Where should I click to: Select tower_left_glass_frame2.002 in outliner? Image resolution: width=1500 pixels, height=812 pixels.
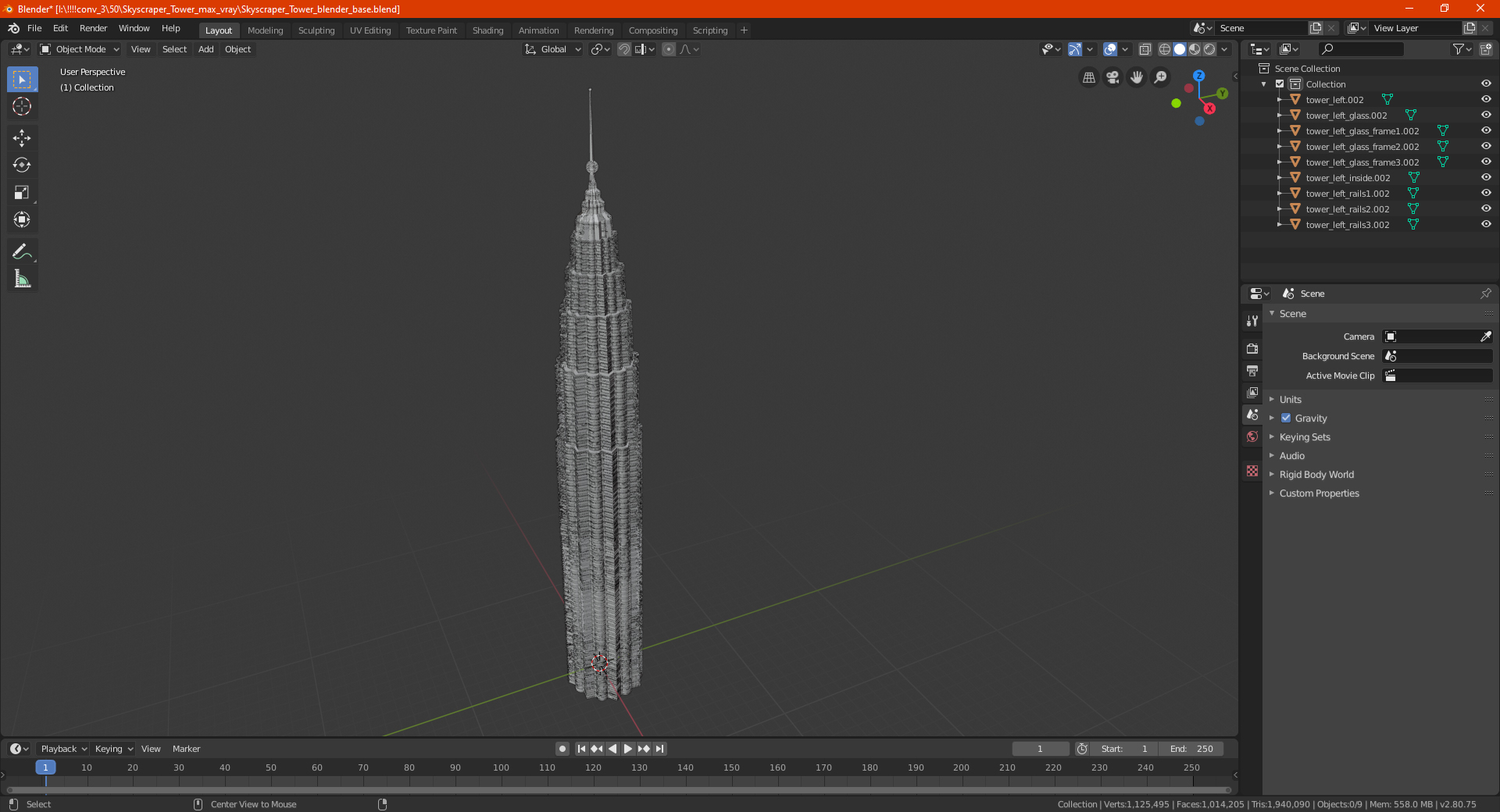(x=1362, y=147)
